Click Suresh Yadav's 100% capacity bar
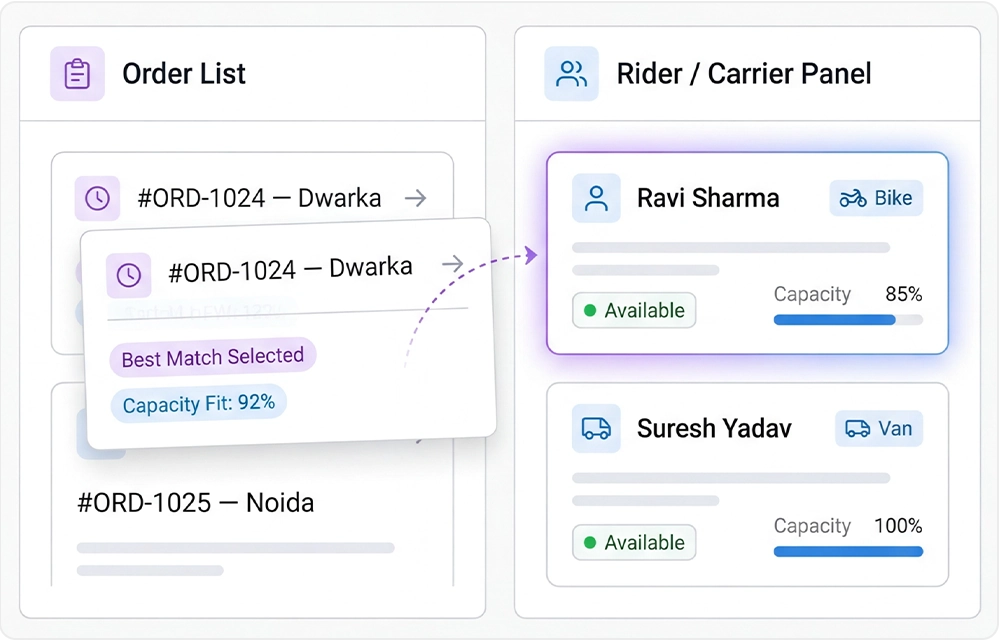The width and height of the screenshot is (1000, 640). pos(847,551)
